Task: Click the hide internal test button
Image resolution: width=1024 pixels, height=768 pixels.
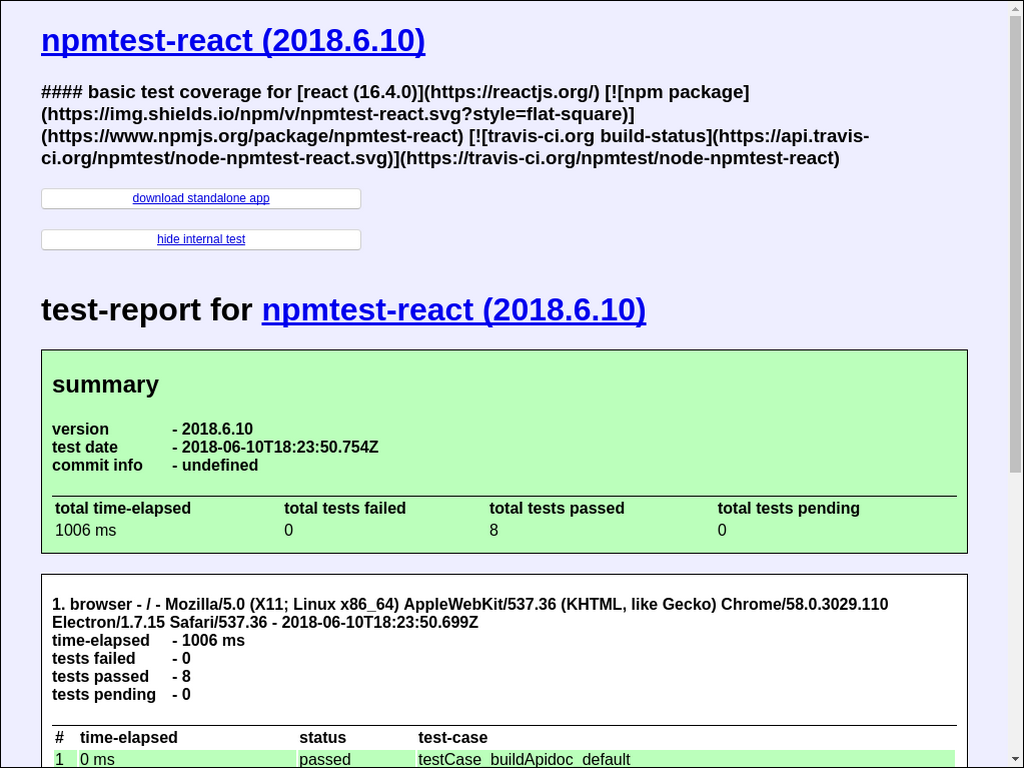Action: pos(201,240)
